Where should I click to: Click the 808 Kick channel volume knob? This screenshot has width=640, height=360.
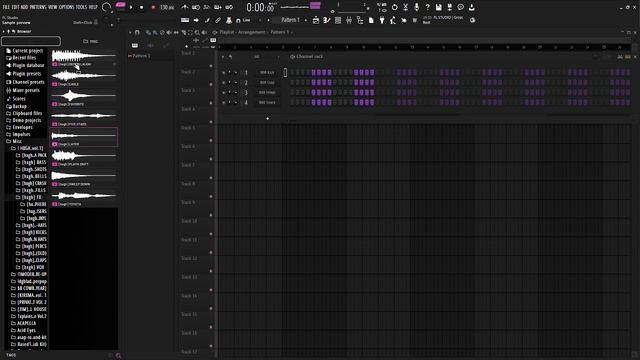coord(236,73)
